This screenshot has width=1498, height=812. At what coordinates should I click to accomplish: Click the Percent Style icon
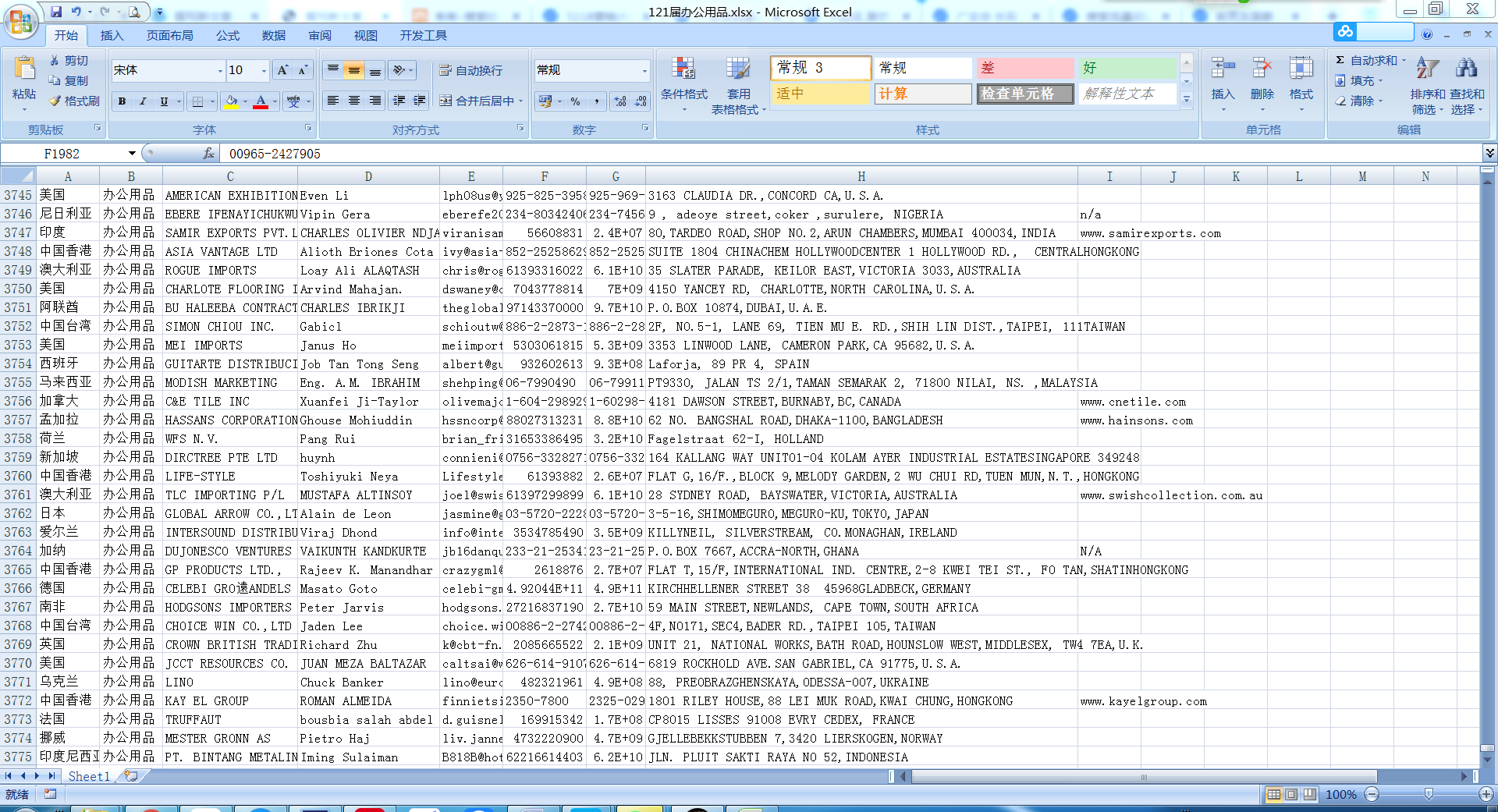575,101
